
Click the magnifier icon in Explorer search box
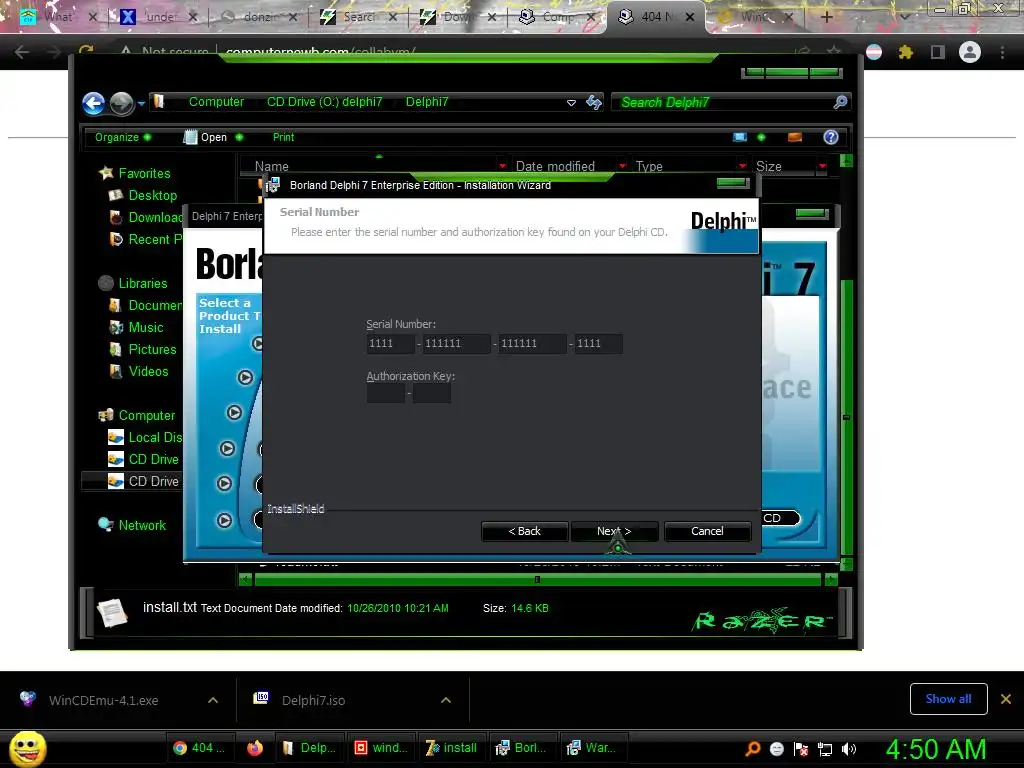click(x=840, y=102)
